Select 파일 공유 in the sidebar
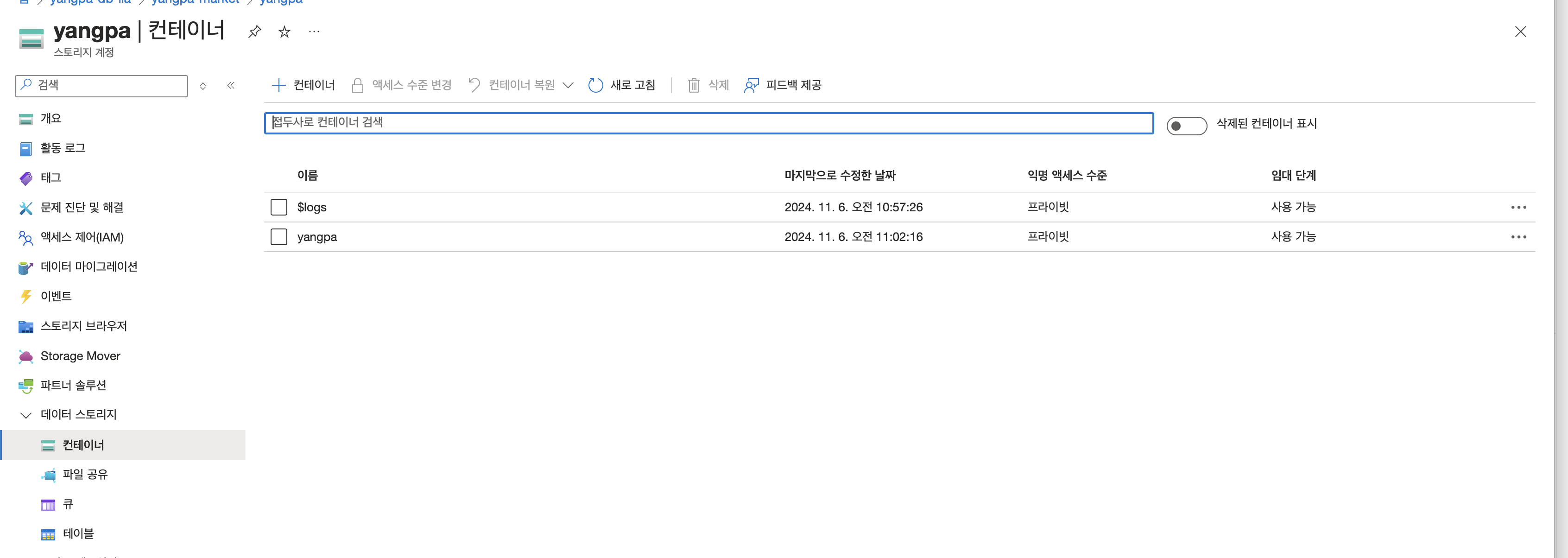Viewport: 1568px width, 558px height. 85,475
